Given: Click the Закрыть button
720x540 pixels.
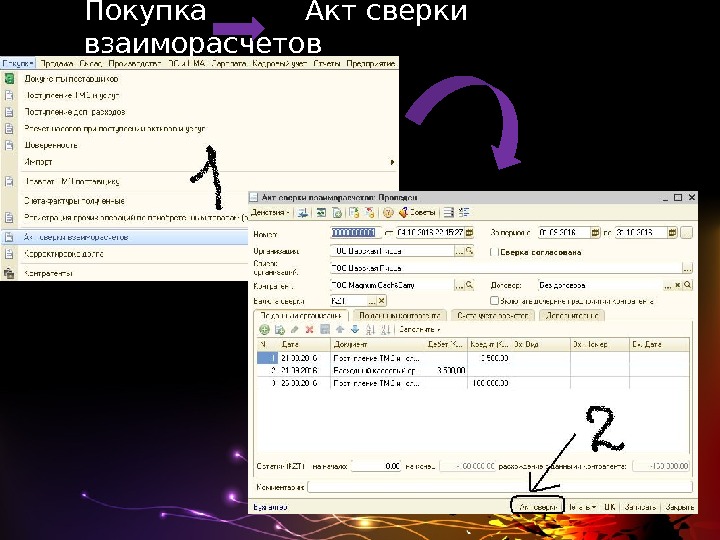Looking at the screenshot, I should pos(679,507).
